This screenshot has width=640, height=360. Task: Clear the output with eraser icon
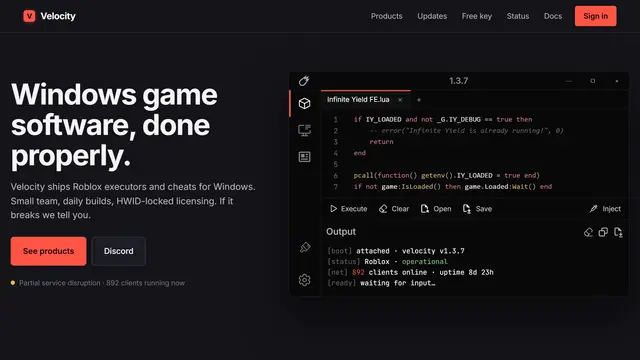[x=588, y=232]
